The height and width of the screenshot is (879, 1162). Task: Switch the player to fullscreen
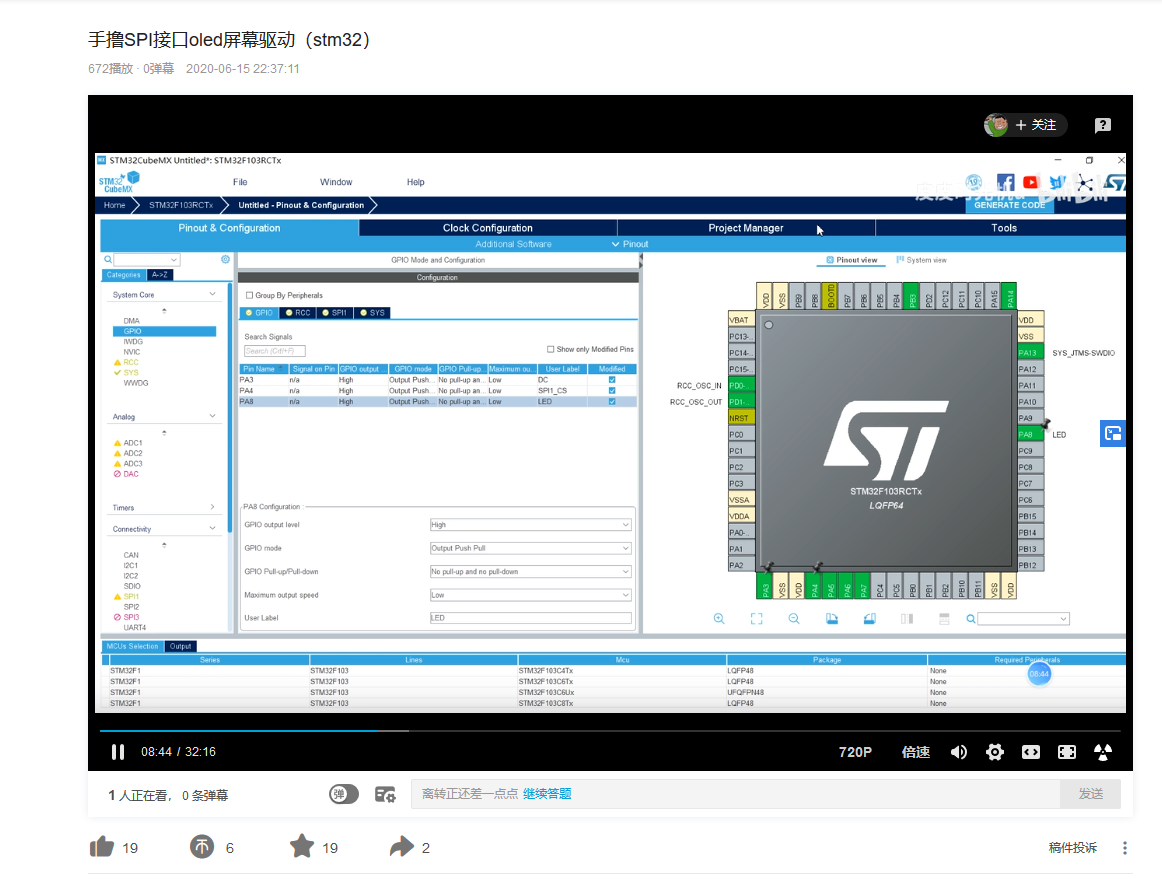pyautogui.click(x=1066, y=752)
